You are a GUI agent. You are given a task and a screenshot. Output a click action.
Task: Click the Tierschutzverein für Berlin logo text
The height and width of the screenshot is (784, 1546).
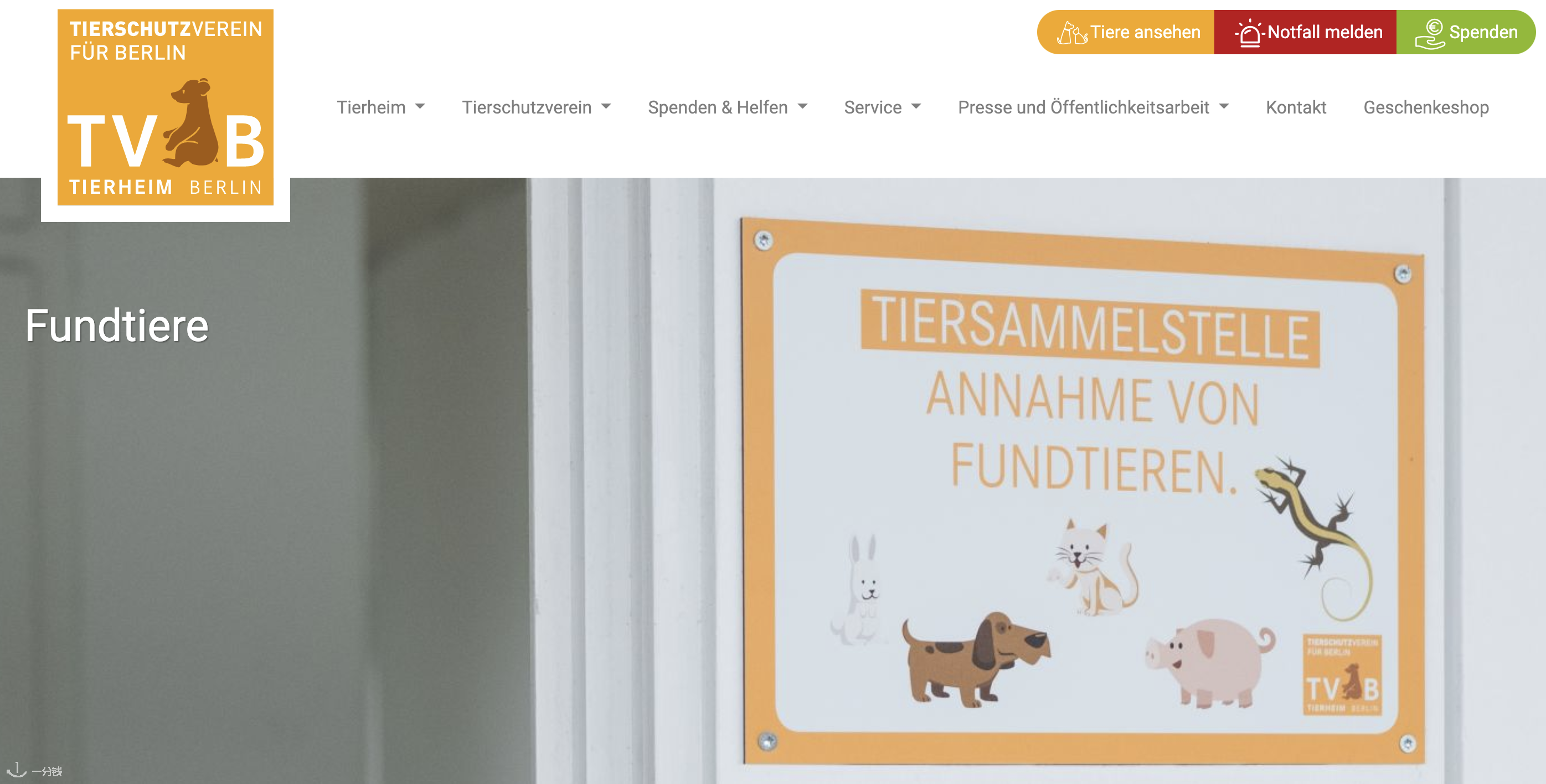coord(166,41)
